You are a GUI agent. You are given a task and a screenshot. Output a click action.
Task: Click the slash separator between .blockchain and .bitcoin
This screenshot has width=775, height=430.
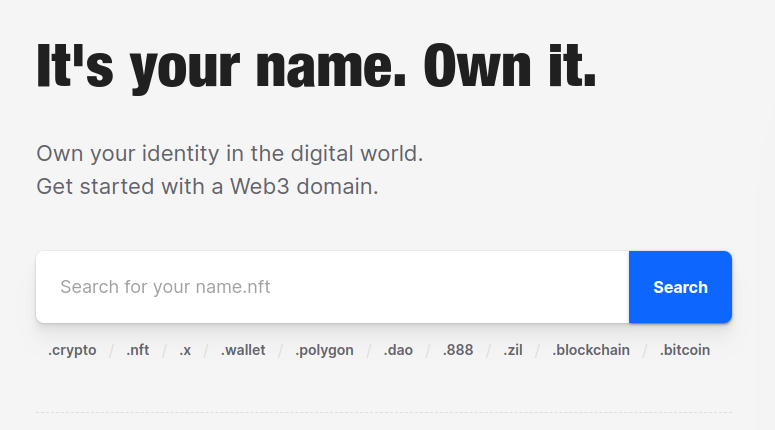click(x=645, y=350)
